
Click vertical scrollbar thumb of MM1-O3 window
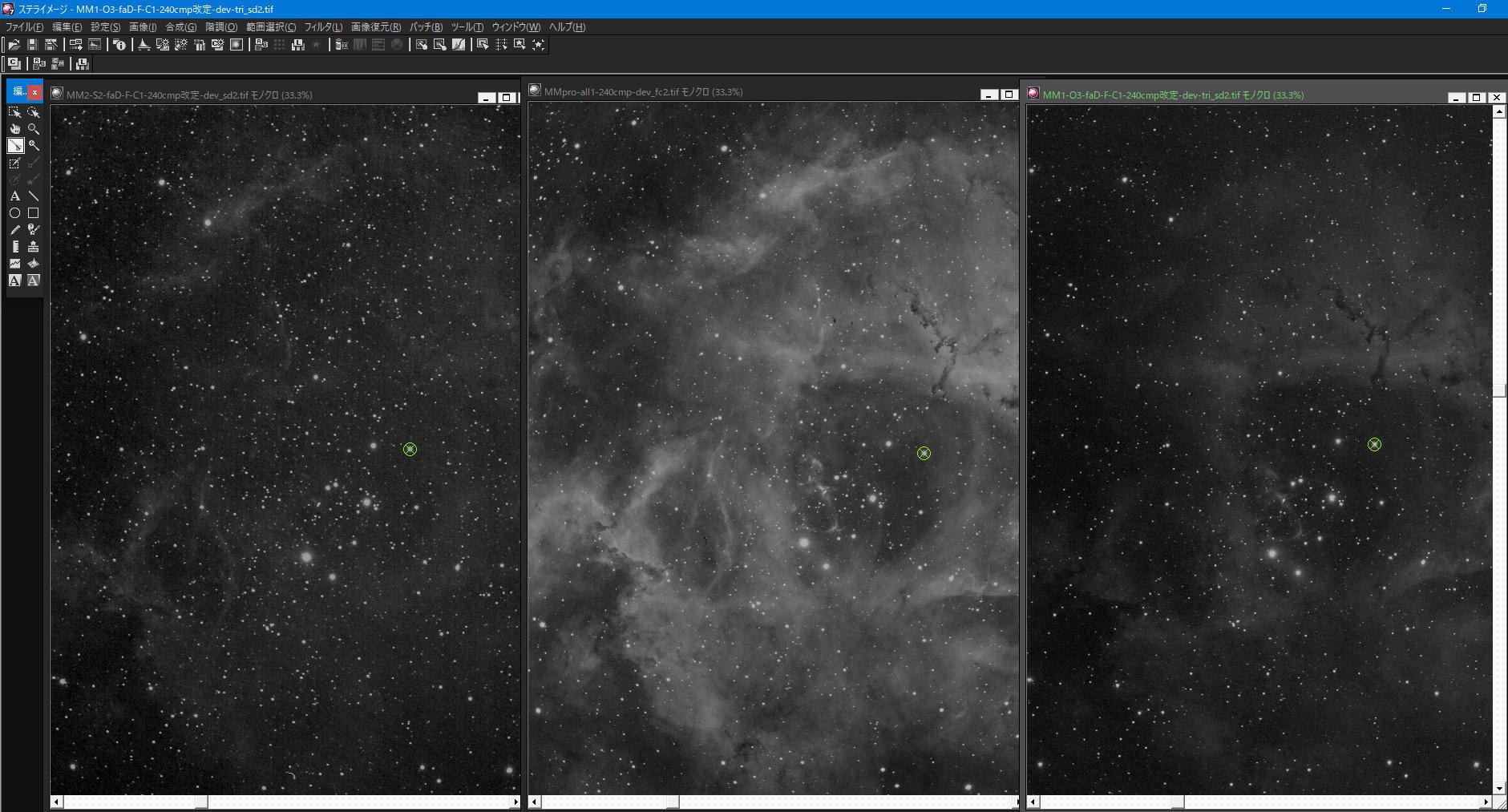[1499, 390]
